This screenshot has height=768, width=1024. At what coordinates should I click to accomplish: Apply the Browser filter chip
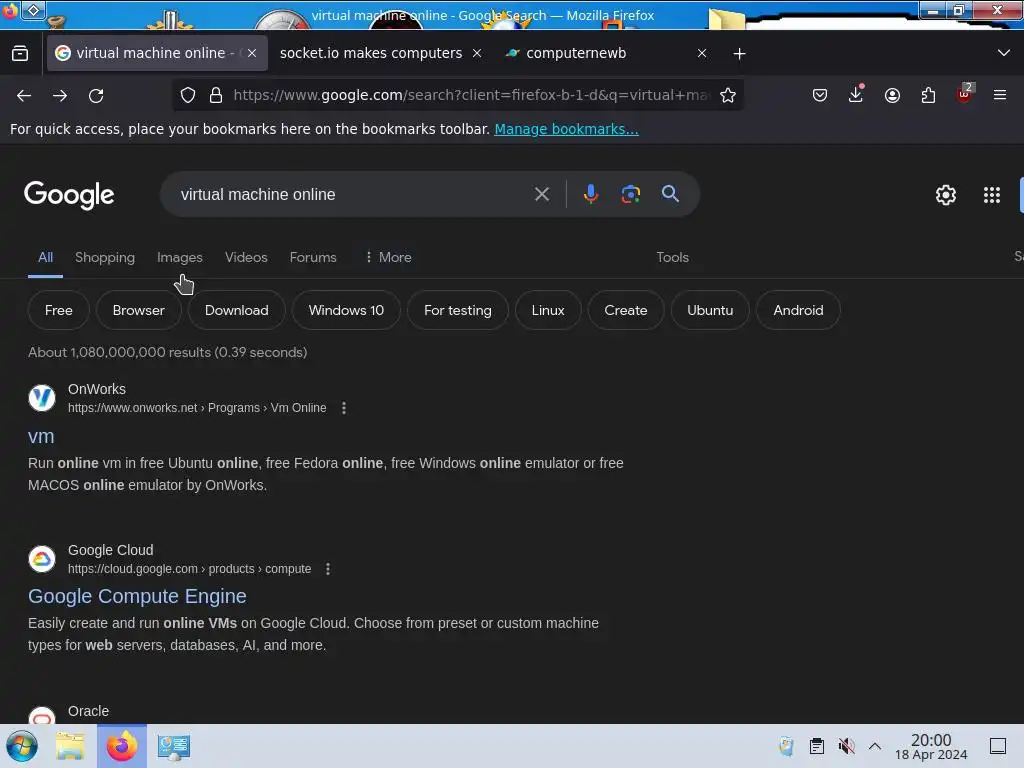point(138,310)
